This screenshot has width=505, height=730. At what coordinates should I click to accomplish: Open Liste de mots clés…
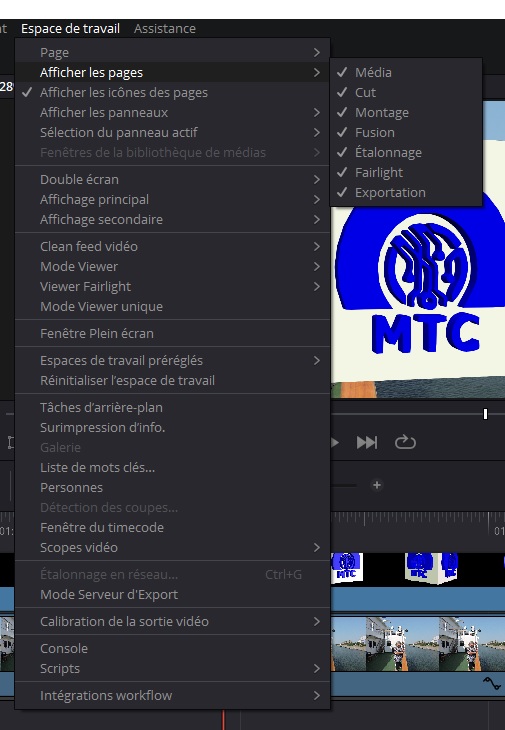[172, 468]
